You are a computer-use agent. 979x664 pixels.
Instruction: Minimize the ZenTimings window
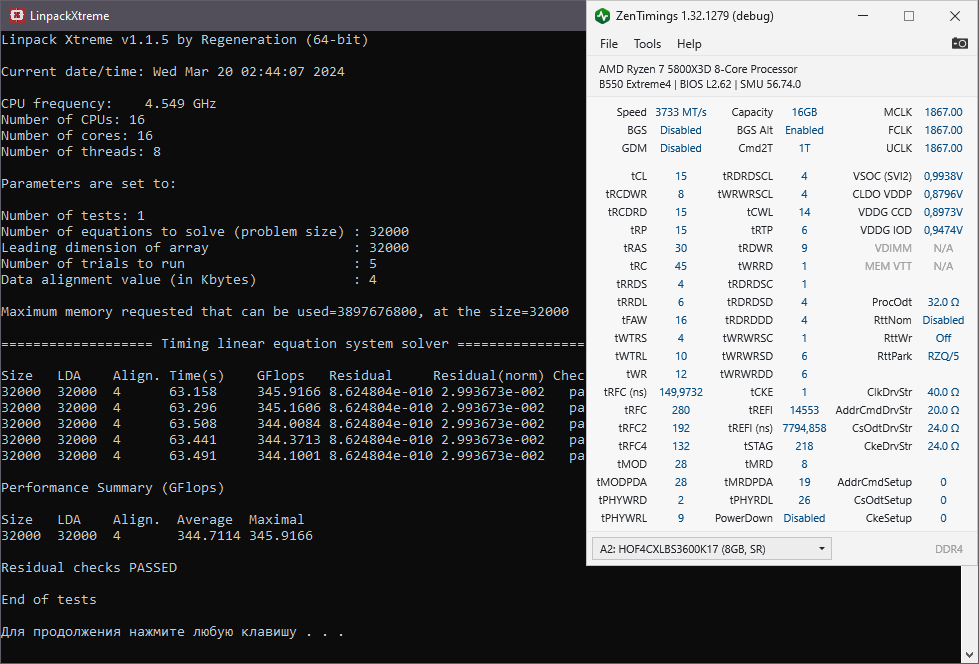[863, 16]
